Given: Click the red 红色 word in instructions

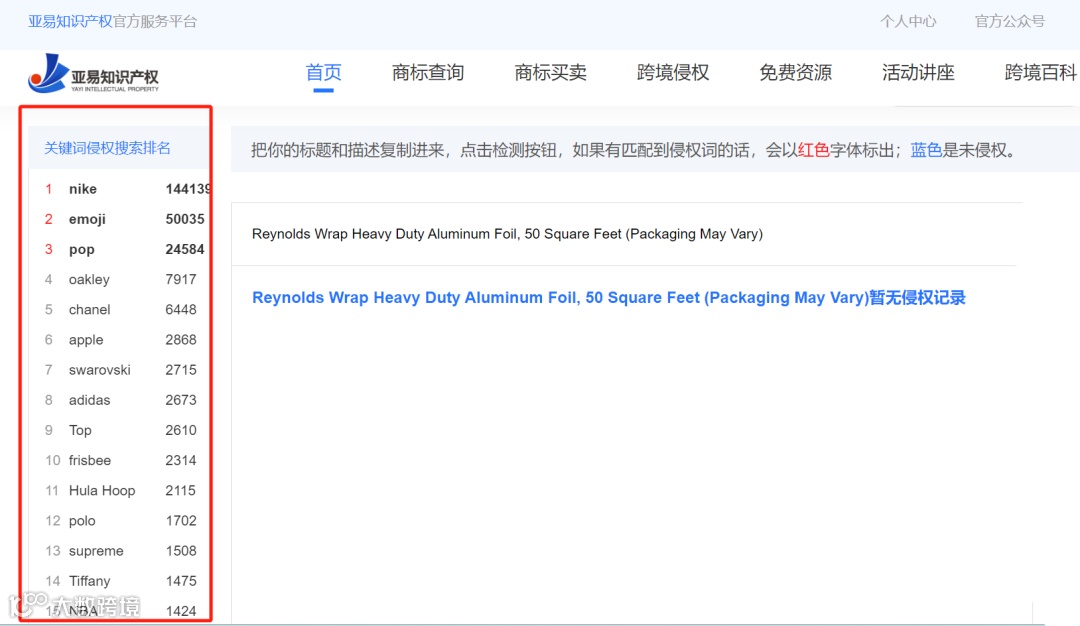Looking at the screenshot, I should pos(813,149).
